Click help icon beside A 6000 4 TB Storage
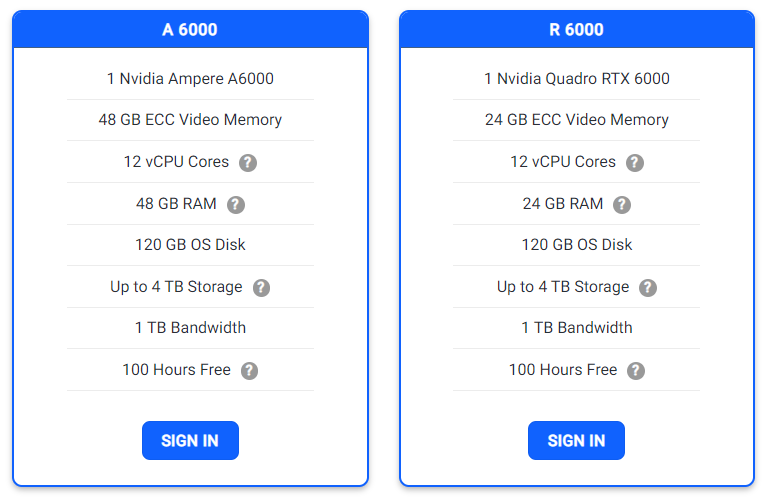This screenshot has height=498, width=764. click(x=261, y=288)
